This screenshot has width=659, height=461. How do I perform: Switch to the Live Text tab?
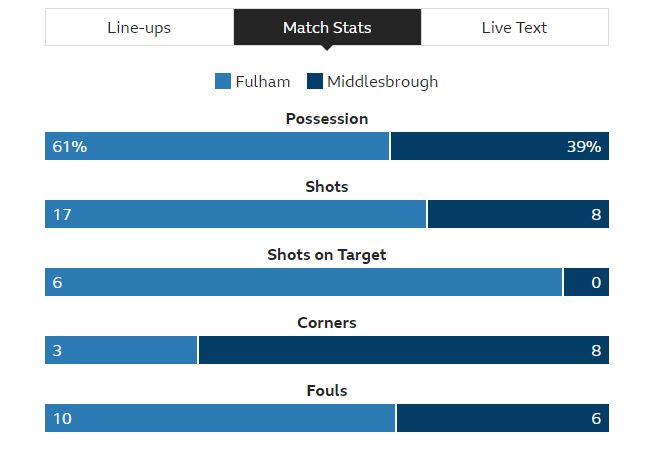(x=514, y=27)
